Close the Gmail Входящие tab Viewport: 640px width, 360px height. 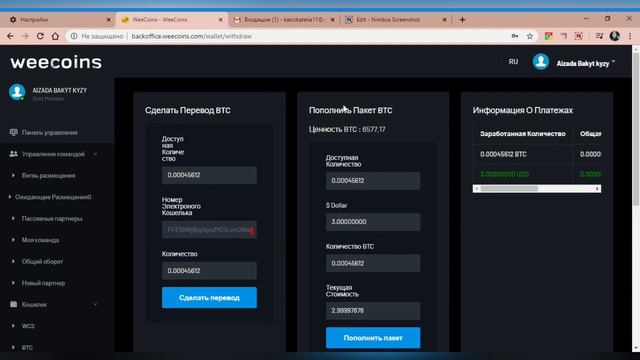point(333,20)
